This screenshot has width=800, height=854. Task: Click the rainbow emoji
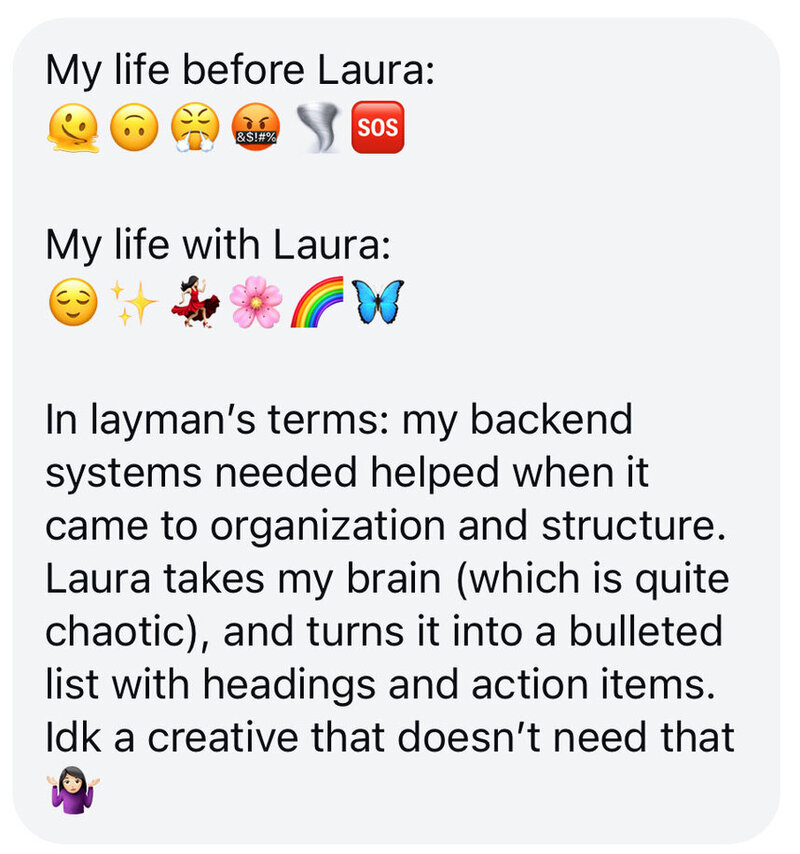pos(317,302)
